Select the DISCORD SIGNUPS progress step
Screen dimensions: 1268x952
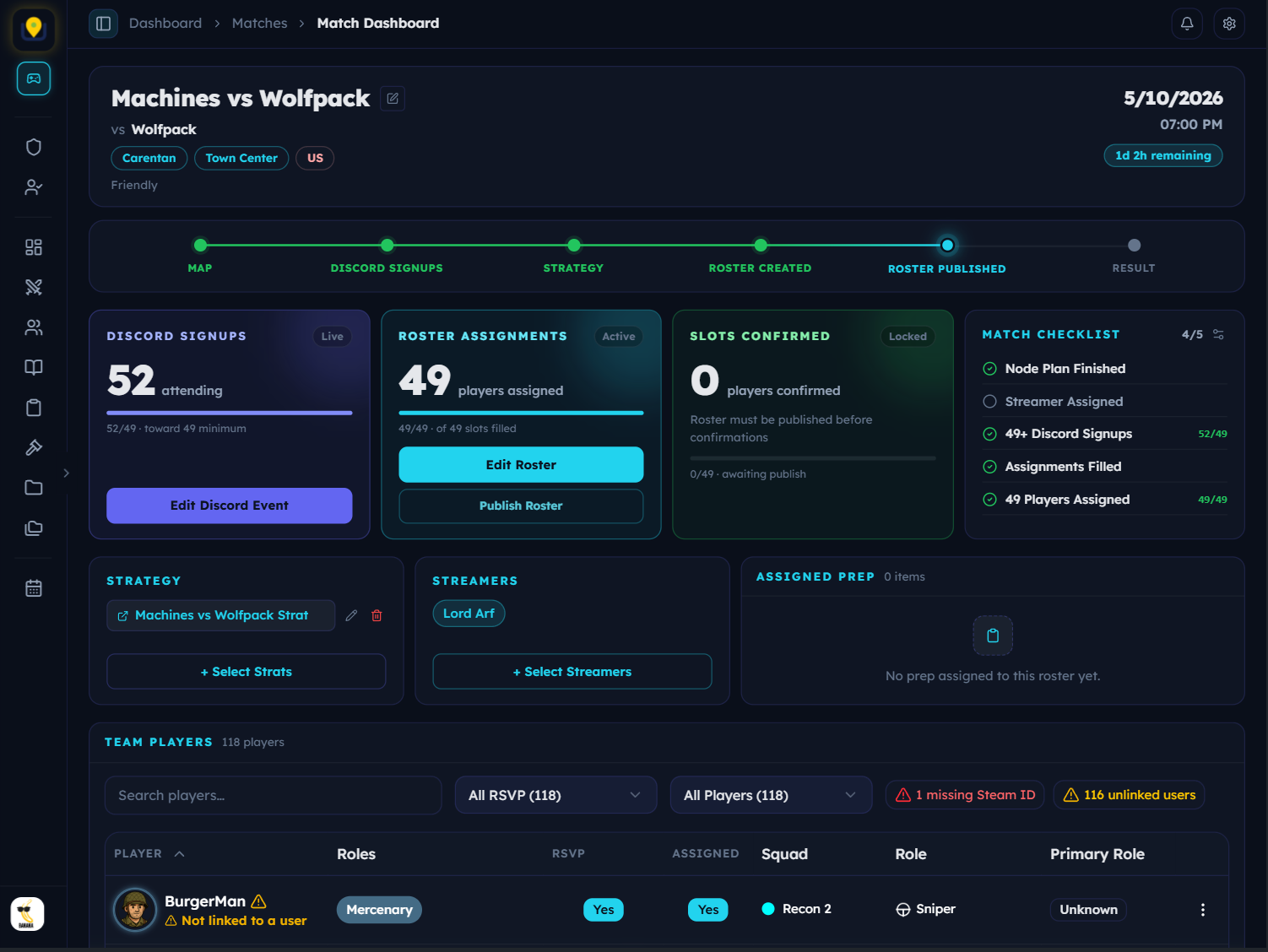click(x=387, y=254)
